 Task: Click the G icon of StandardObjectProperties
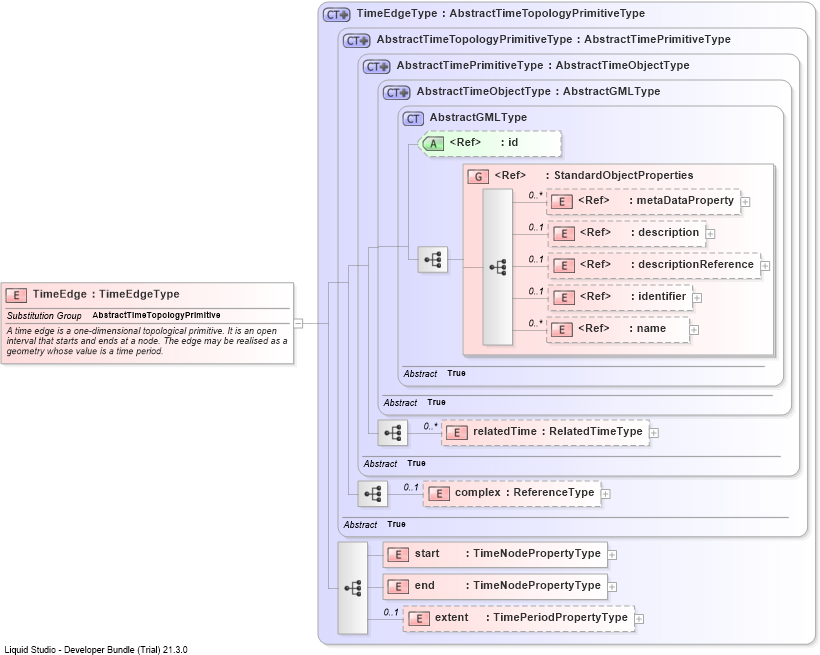(478, 176)
